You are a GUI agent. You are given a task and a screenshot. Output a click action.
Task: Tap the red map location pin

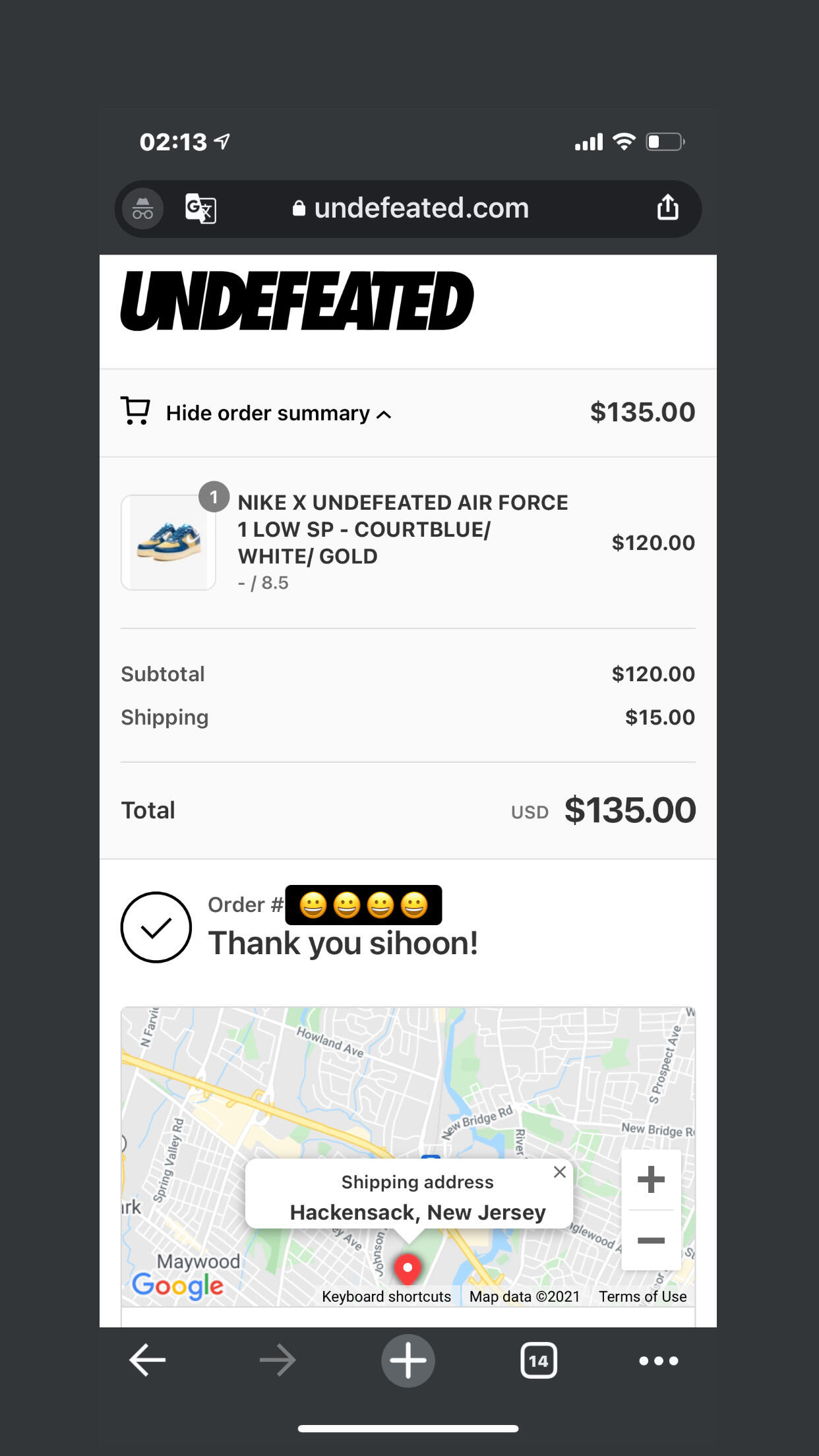(x=408, y=1268)
